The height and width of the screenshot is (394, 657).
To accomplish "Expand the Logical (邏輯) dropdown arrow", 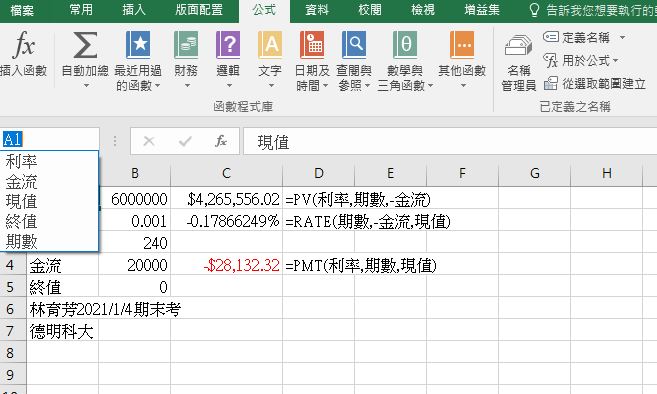I will coord(229,86).
